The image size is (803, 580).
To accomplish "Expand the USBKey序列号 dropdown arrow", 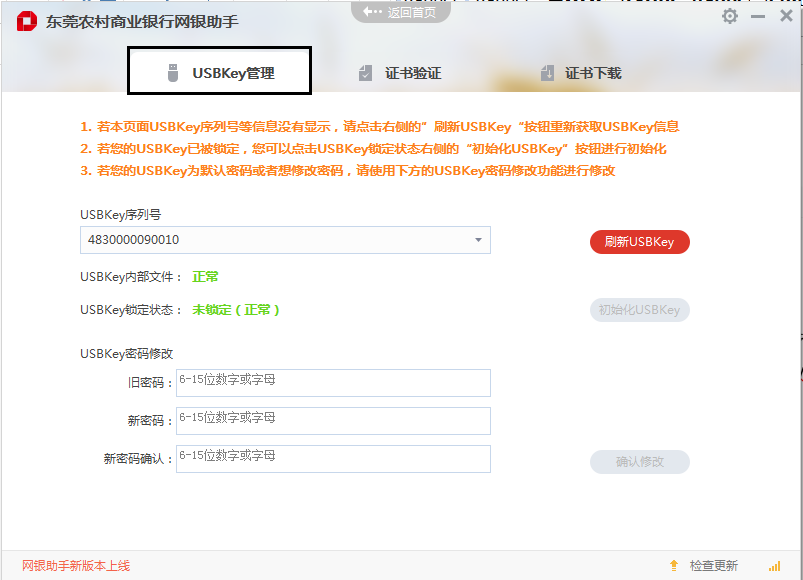I will (x=478, y=240).
